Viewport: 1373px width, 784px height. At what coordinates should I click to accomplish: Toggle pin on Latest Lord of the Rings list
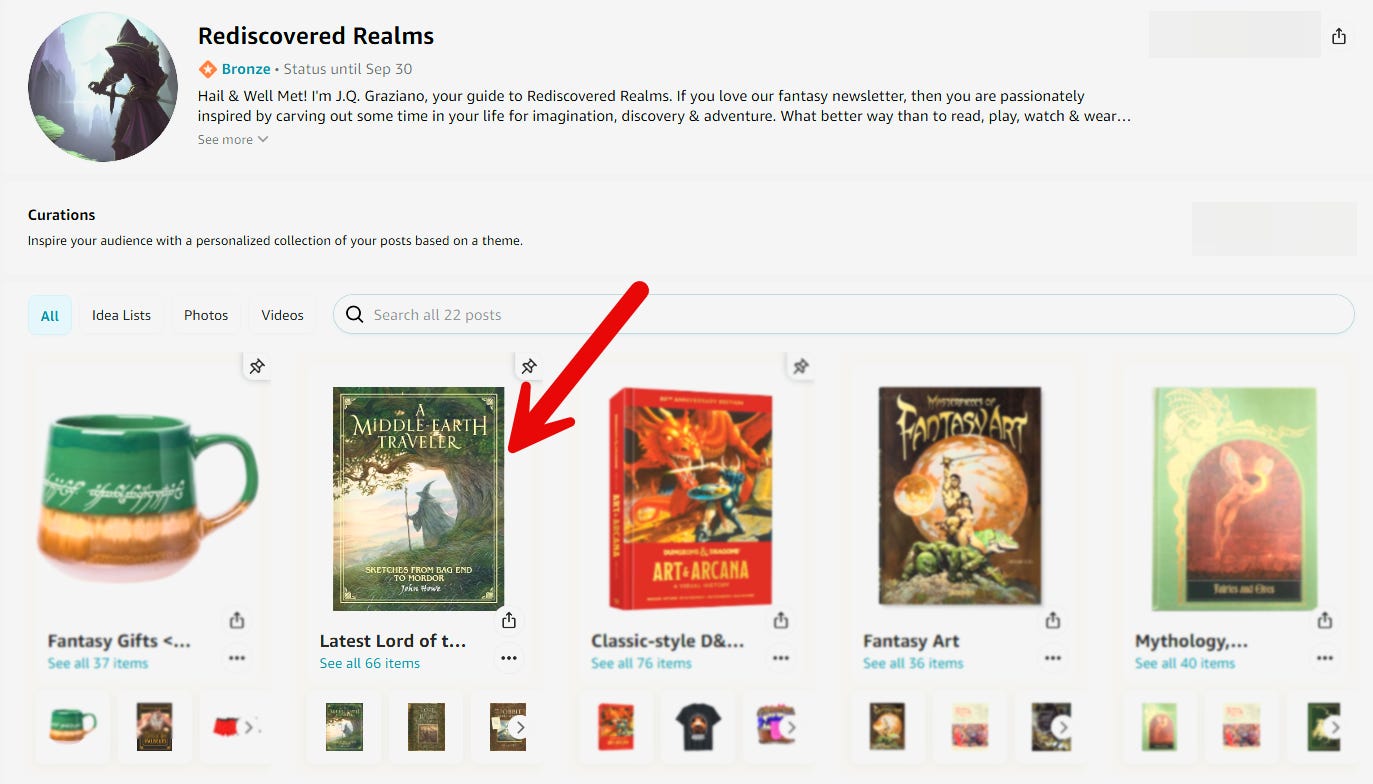click(529, 367)
